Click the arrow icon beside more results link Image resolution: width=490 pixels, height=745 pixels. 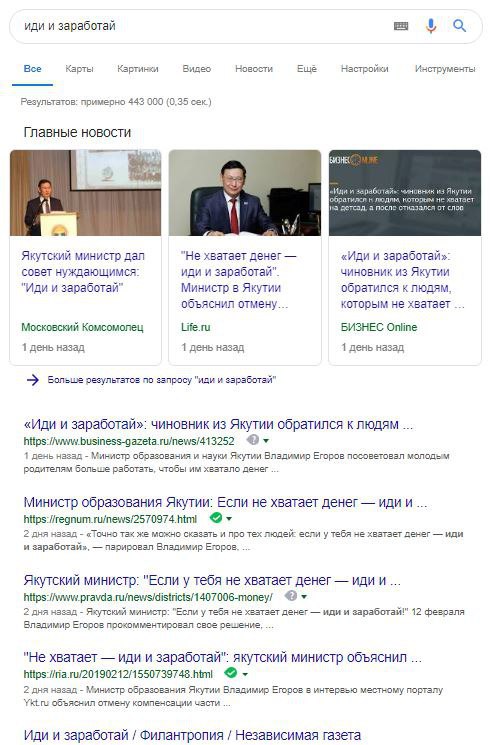(32, 380)
